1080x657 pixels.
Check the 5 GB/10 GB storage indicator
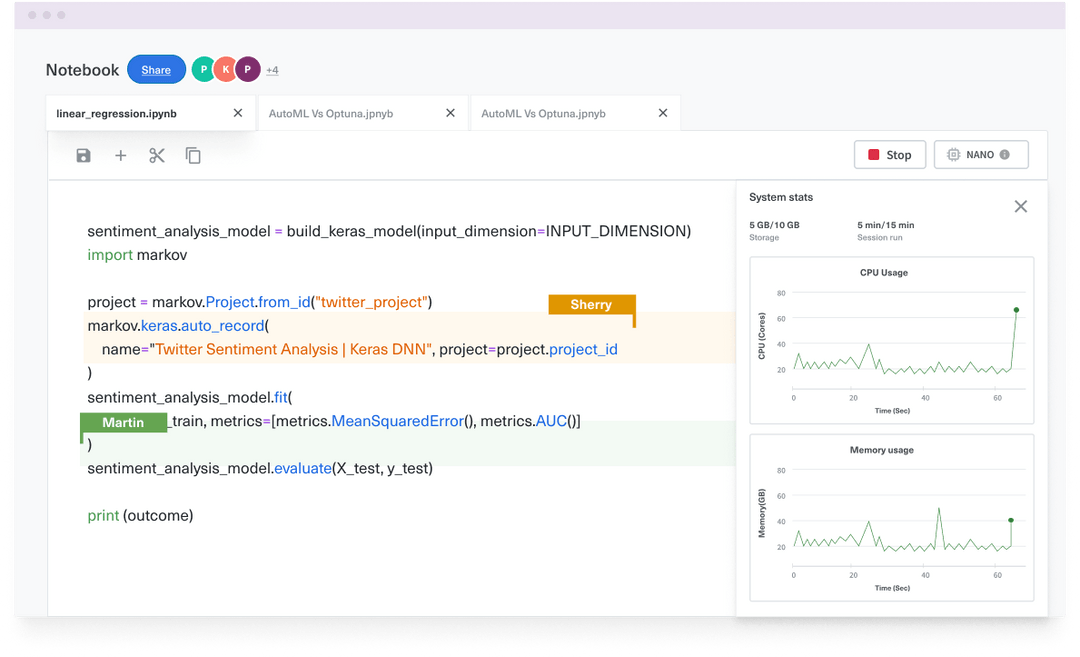pyautogui.click(x=775, y=223)
